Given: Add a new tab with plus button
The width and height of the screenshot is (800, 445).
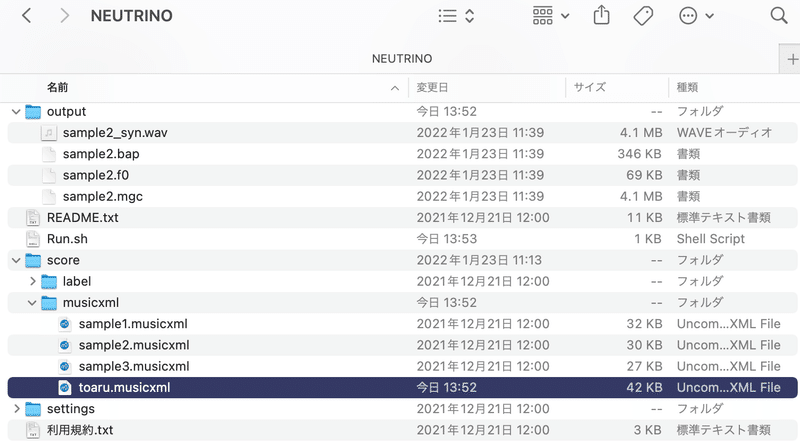Looking at the screenshot, I should click(x=791, y=59).
